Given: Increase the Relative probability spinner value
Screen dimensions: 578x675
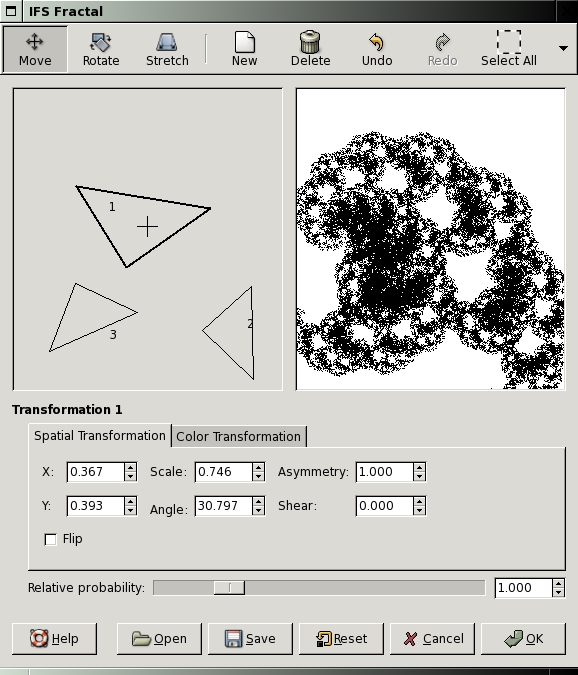Looking at the screenshot, I should [558, 584].
